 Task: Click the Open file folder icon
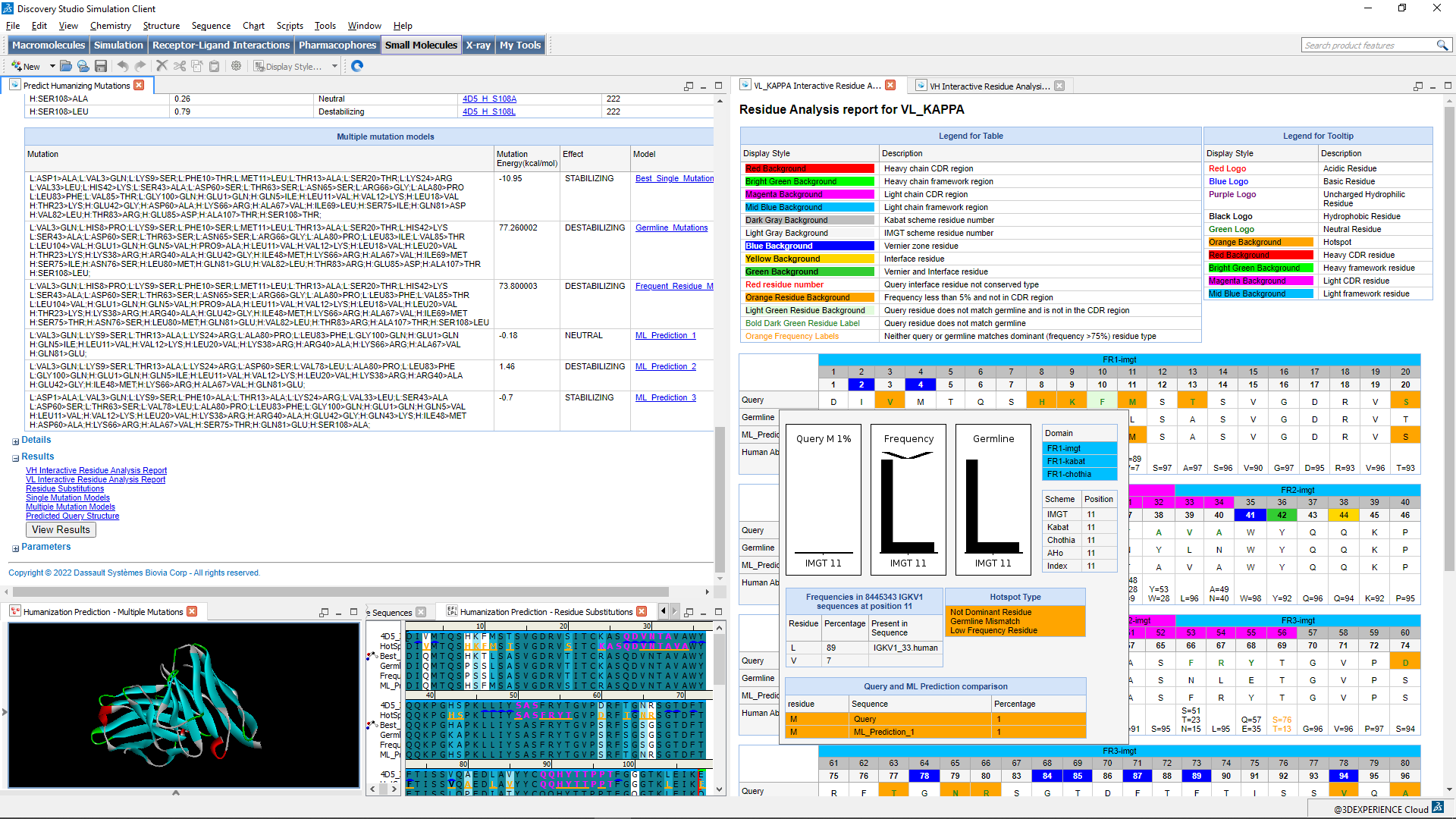coord(66,67)
